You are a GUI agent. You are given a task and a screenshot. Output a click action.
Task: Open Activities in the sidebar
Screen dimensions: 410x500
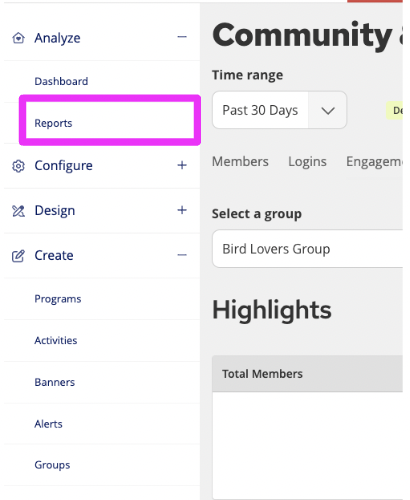[56, 340]
